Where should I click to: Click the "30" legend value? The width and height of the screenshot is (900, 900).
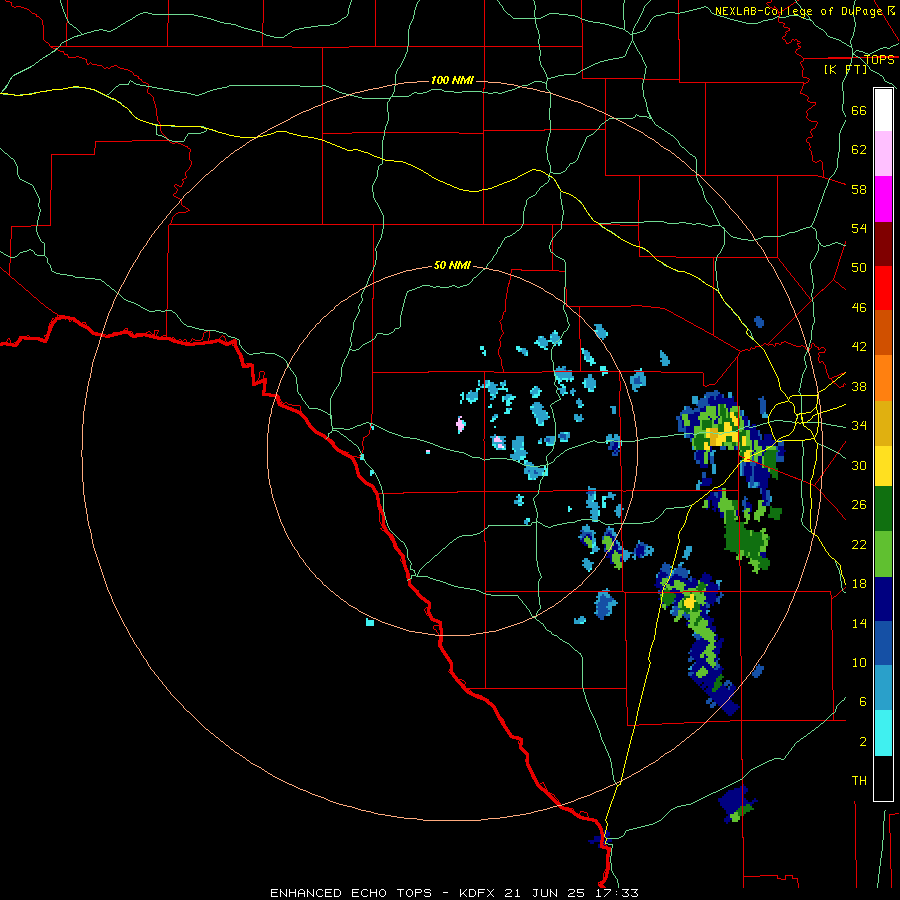[x=859, y=465]
